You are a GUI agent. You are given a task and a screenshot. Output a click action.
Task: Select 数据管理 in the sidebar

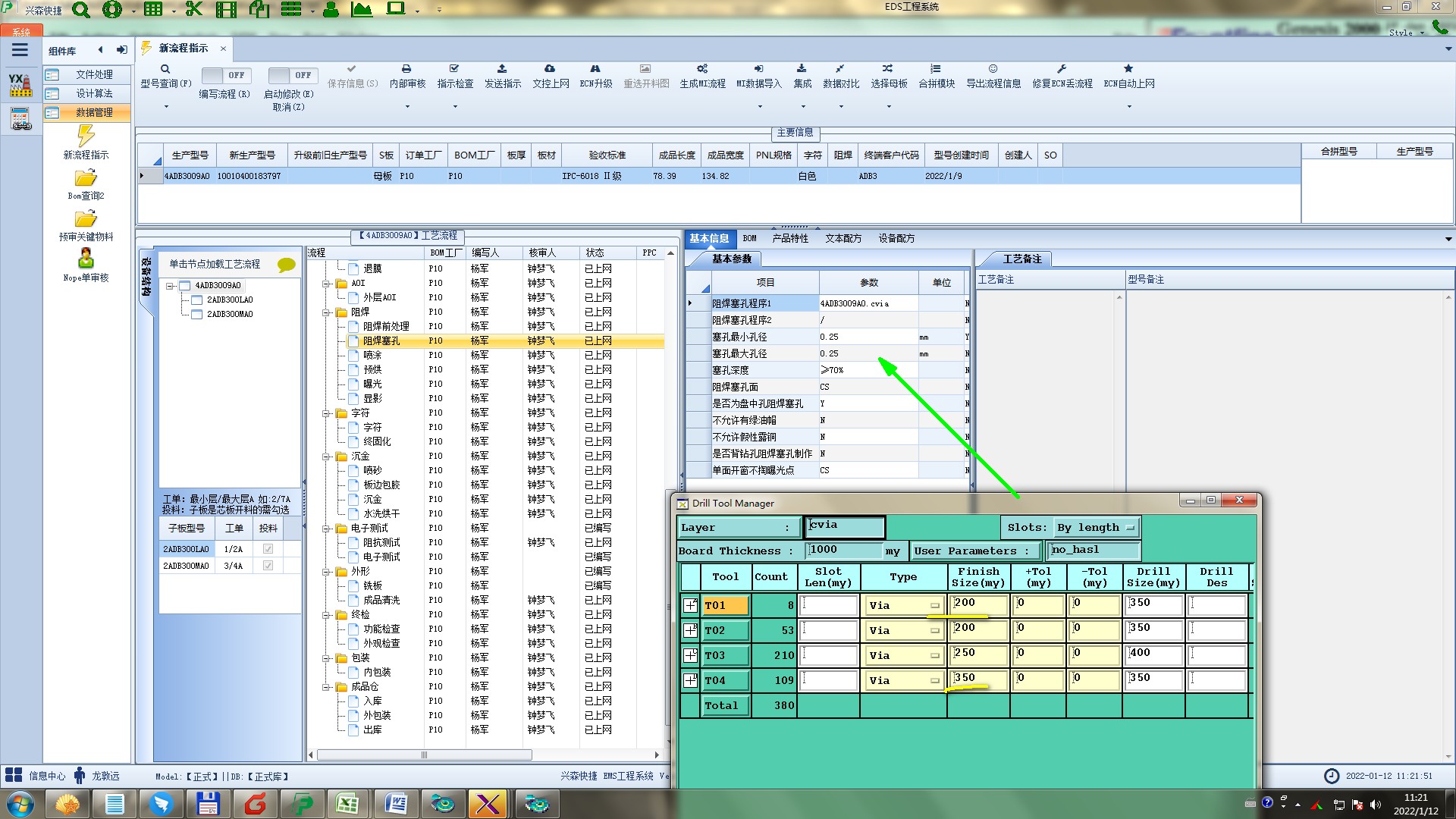click(x=93, y=112)
